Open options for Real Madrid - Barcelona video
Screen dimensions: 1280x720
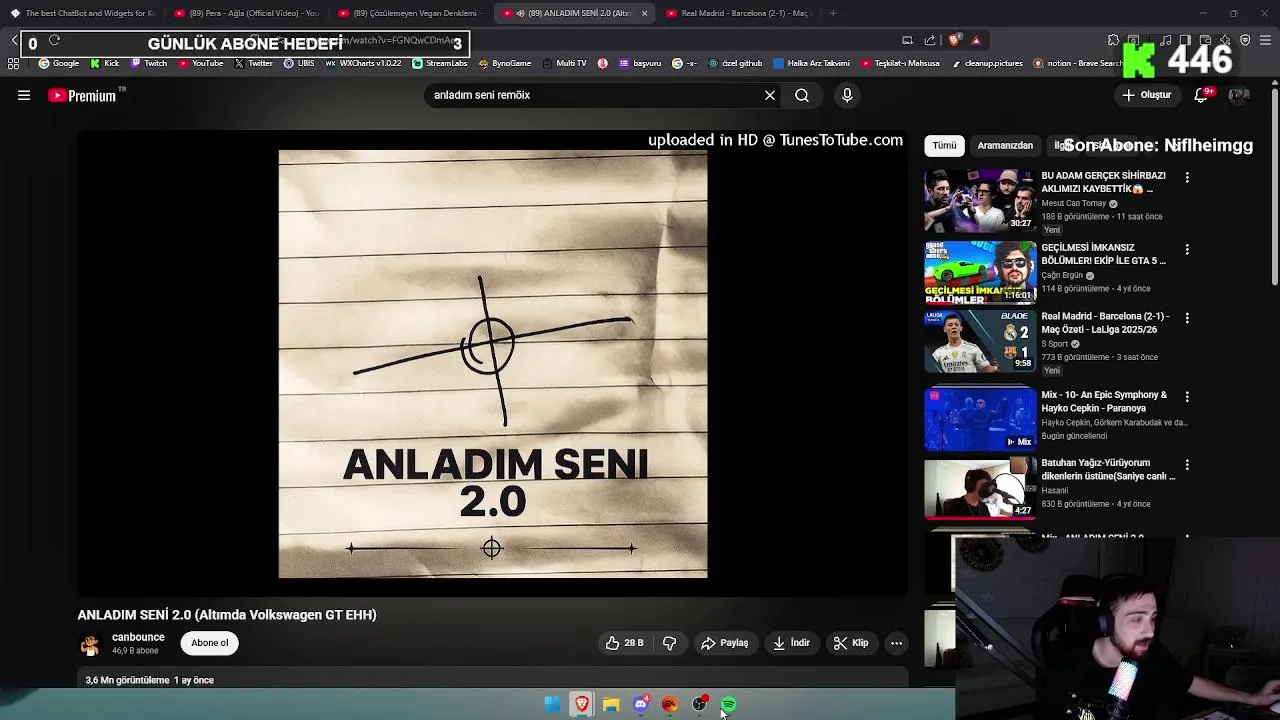[1187, 318]
